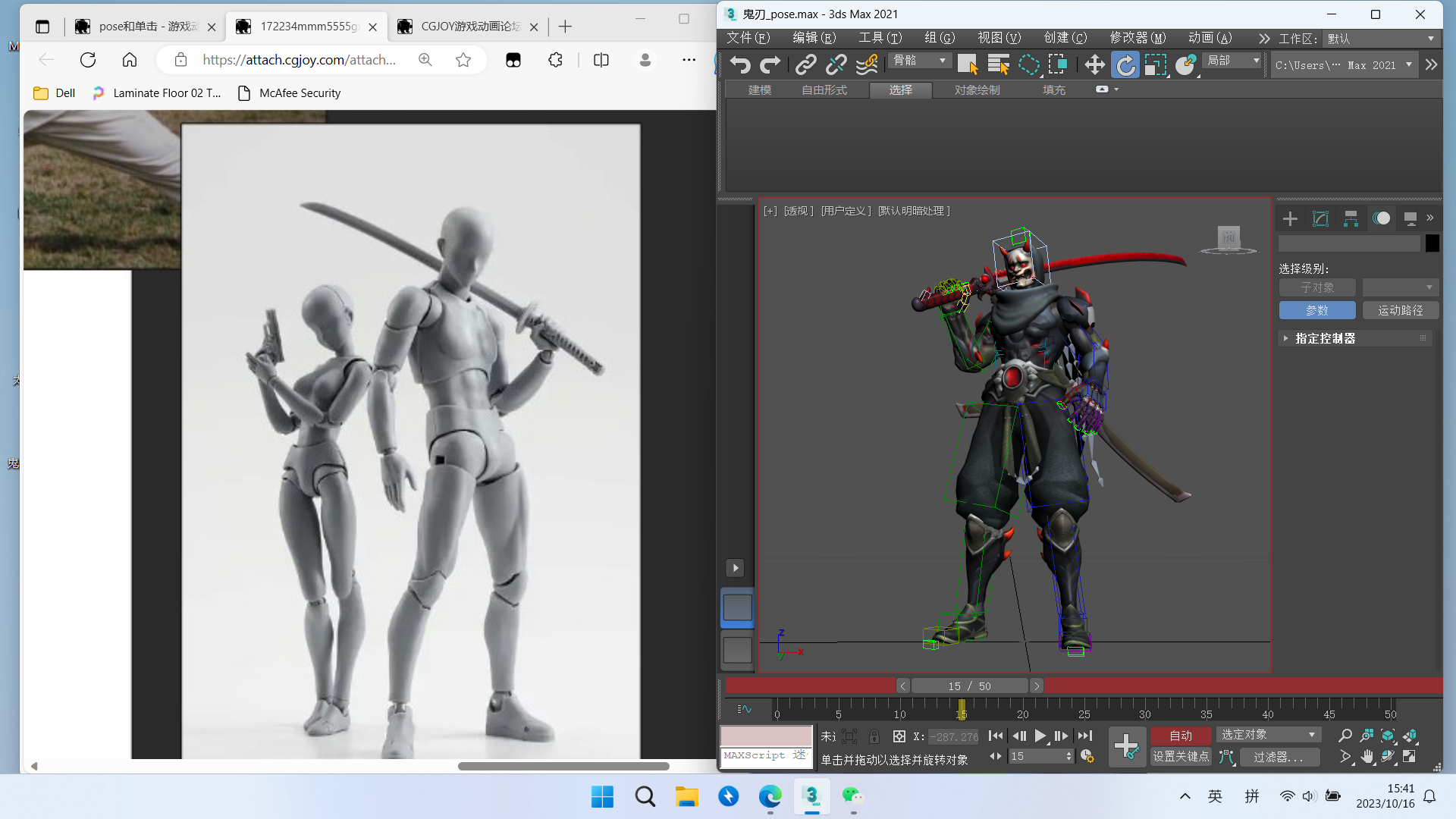1456x819 pixels.
Task: Toggle Set Key mode (设置关键点)
Action: coord(1181,756)
